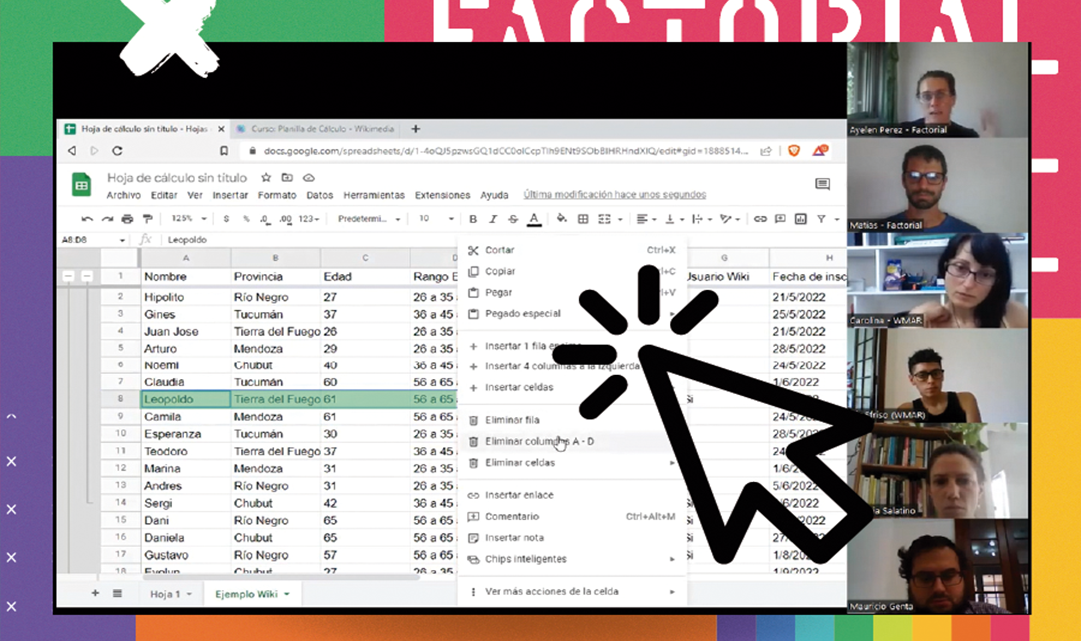Viewport: 1081px width, 641px height.
Task: Click the Borders grid icon
Action: pos(583,219)
